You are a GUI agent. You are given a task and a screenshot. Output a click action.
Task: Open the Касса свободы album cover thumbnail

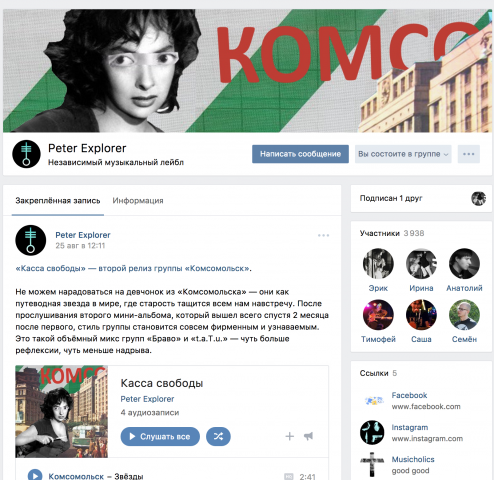(x=62, y=411)
